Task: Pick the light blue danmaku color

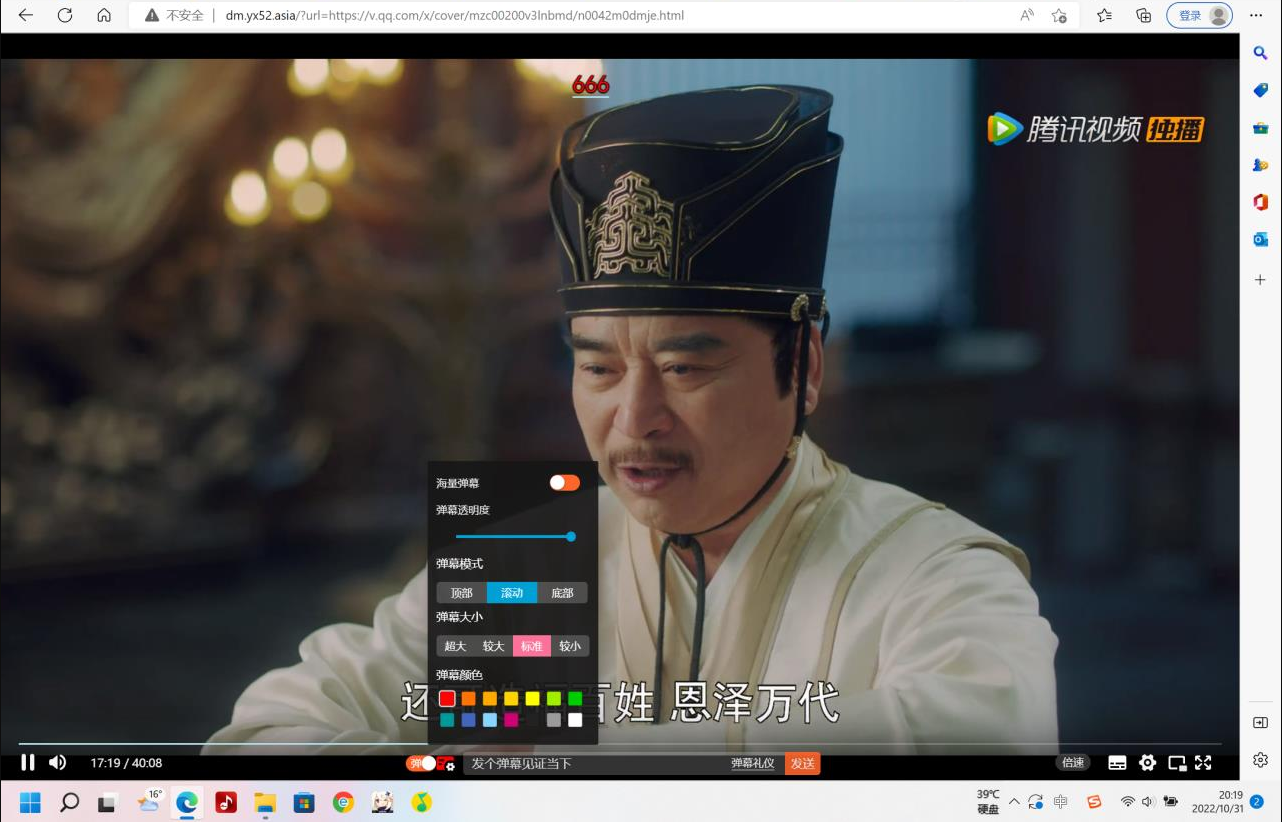Action: click(490, 720)
